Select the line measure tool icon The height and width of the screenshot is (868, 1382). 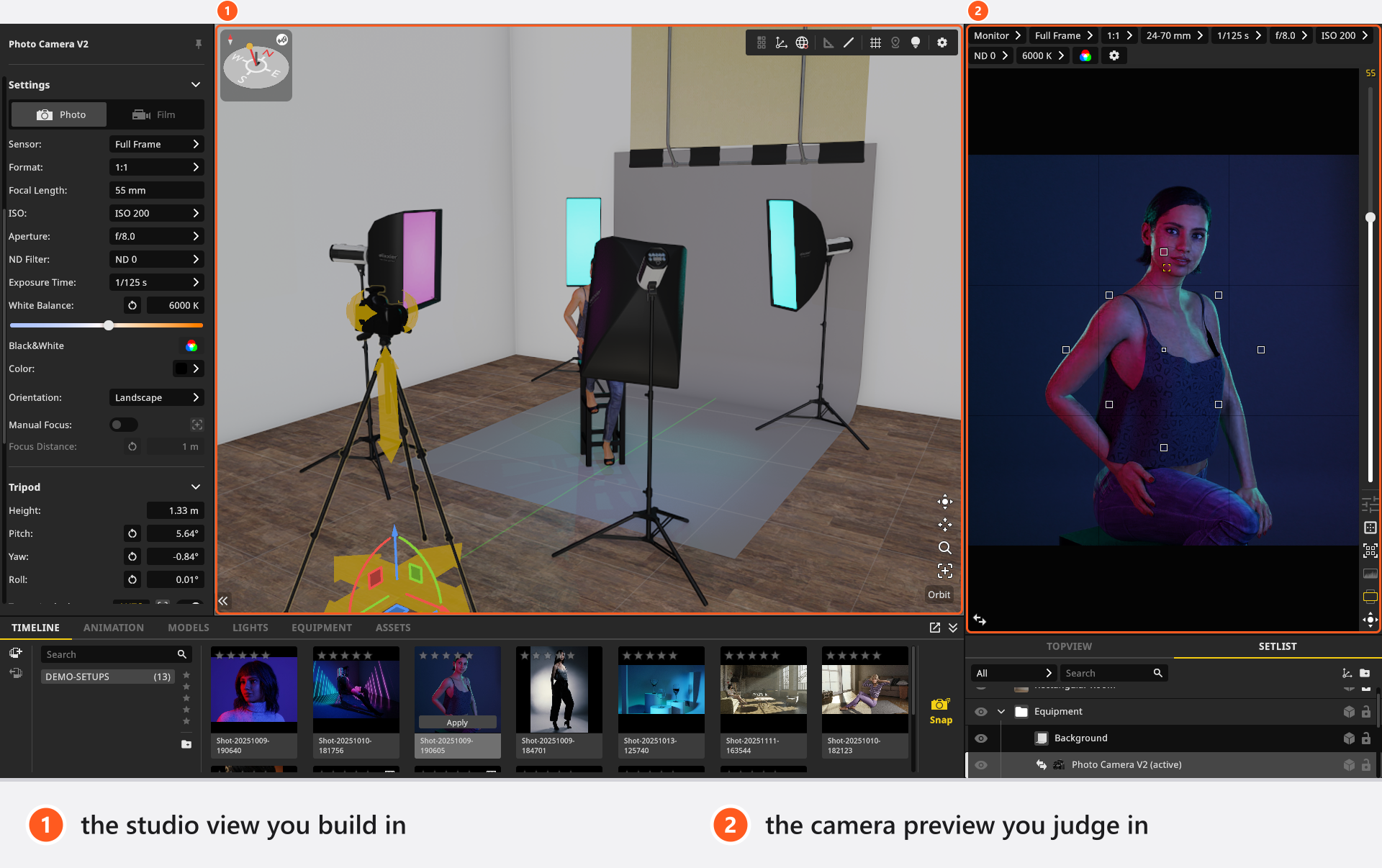click(849, 42)
